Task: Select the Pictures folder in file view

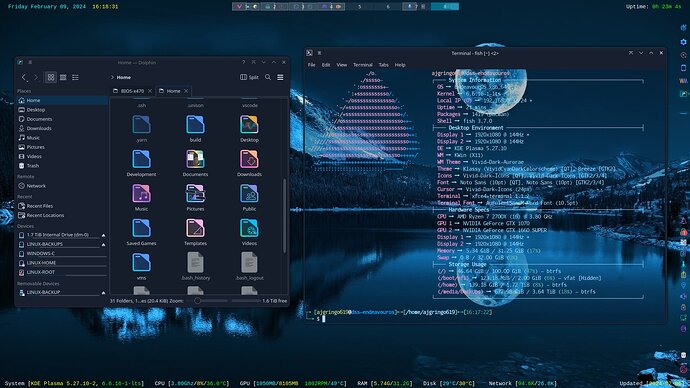Action: (195, 194)
